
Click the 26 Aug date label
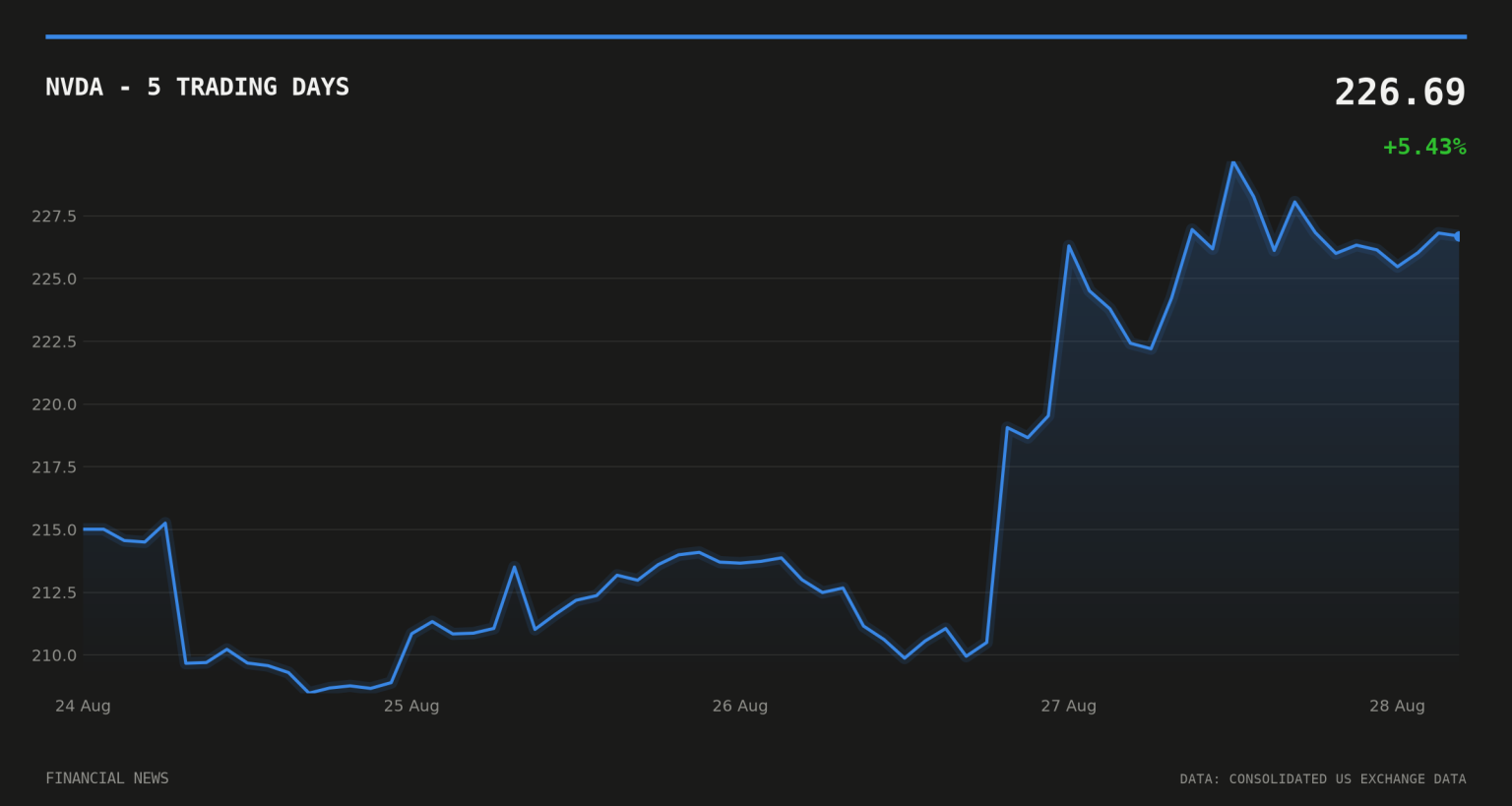[x=740, y=706]
